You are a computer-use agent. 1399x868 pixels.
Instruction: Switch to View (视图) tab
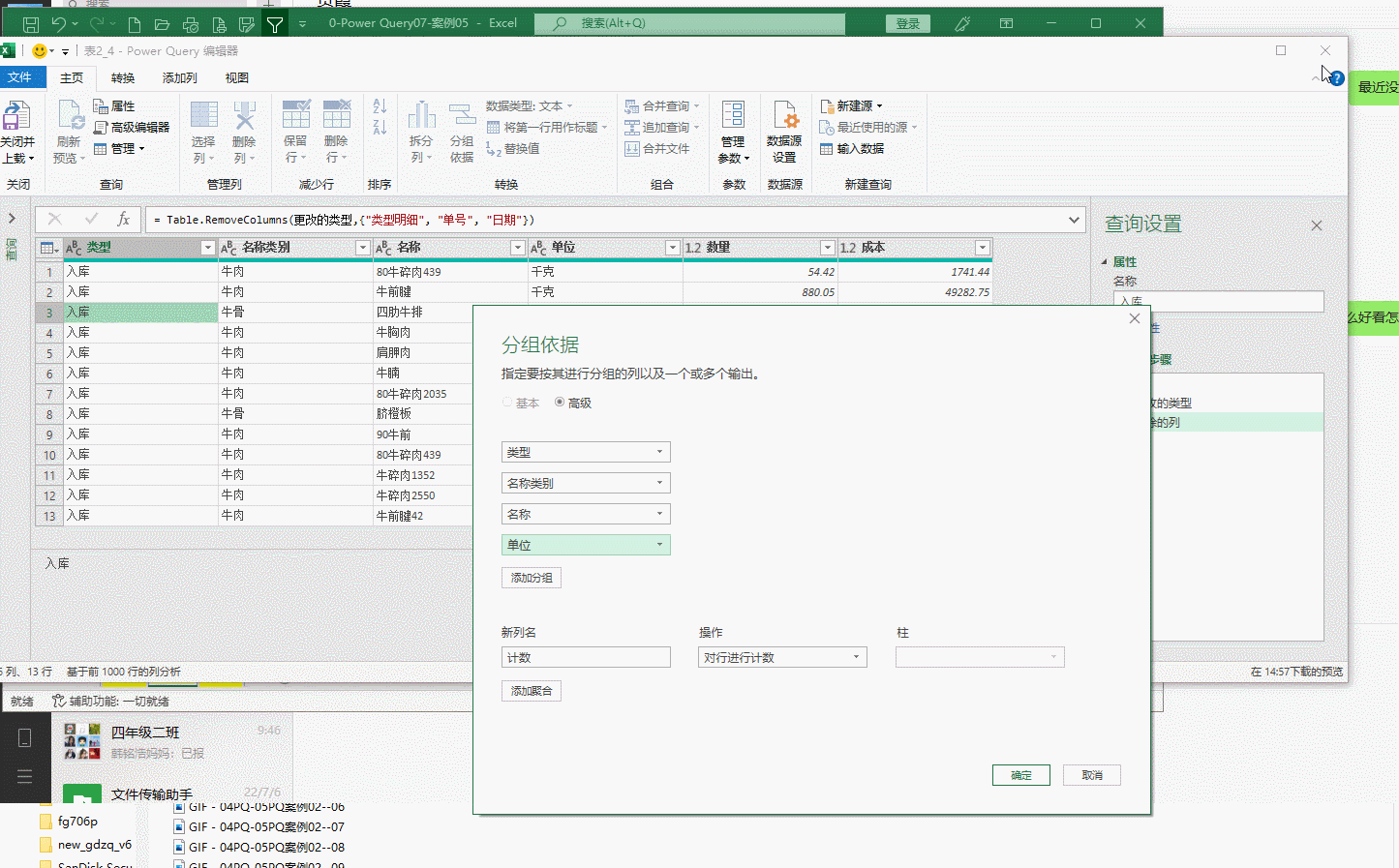click(x=237, y=78)
